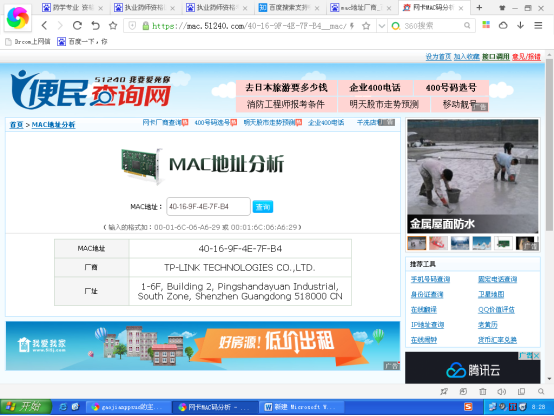The image size is (554, 416).
Task: Click the status bar rocket accelerator icon
Action: [444, 392]
